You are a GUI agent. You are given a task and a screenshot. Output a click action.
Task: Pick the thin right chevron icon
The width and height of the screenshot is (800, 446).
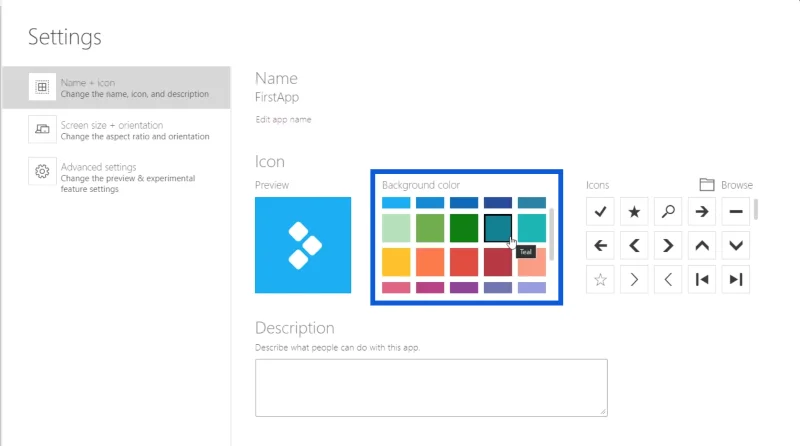[x=634, y=279]
